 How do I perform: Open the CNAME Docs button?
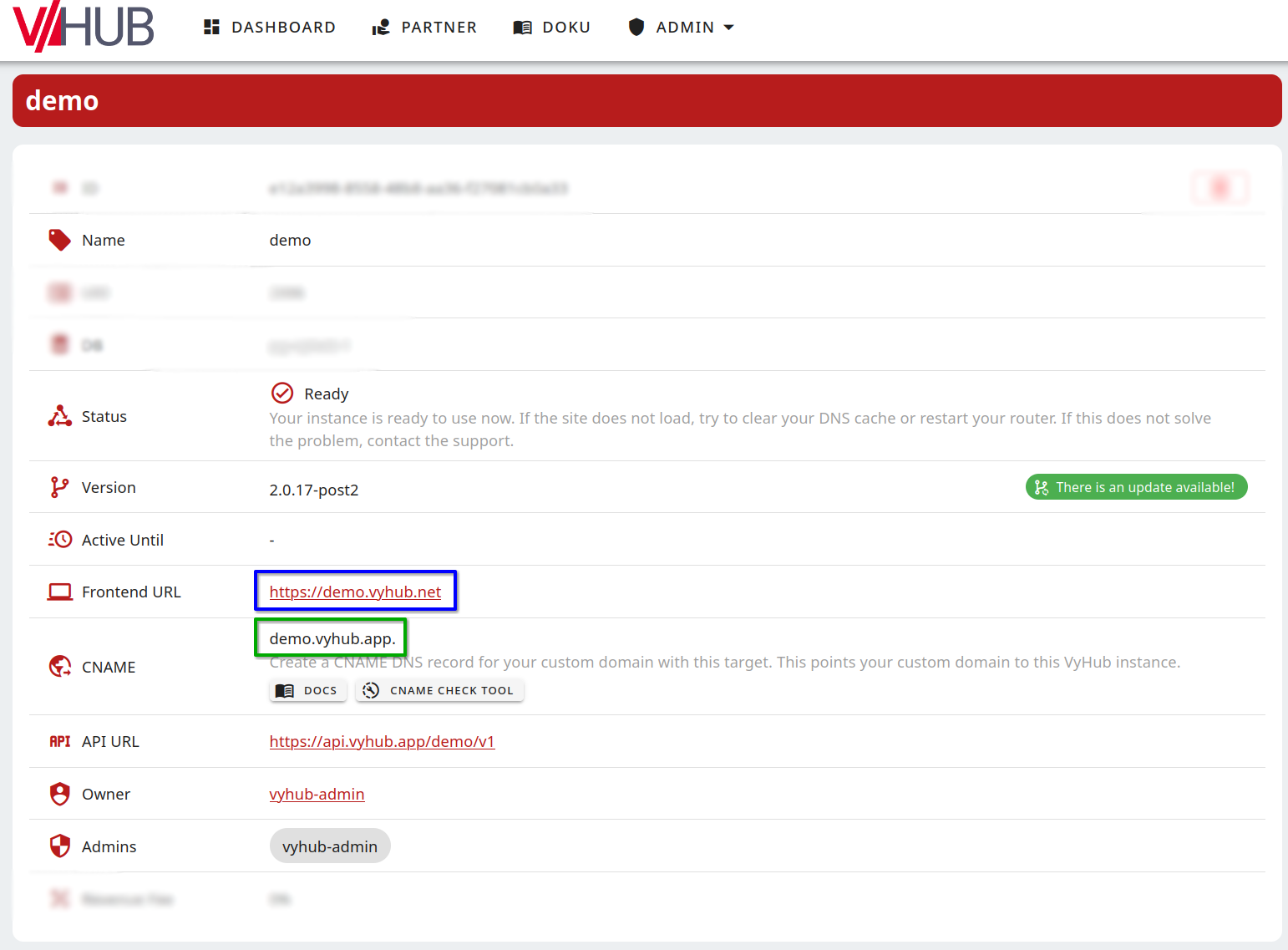coord(307,690)
